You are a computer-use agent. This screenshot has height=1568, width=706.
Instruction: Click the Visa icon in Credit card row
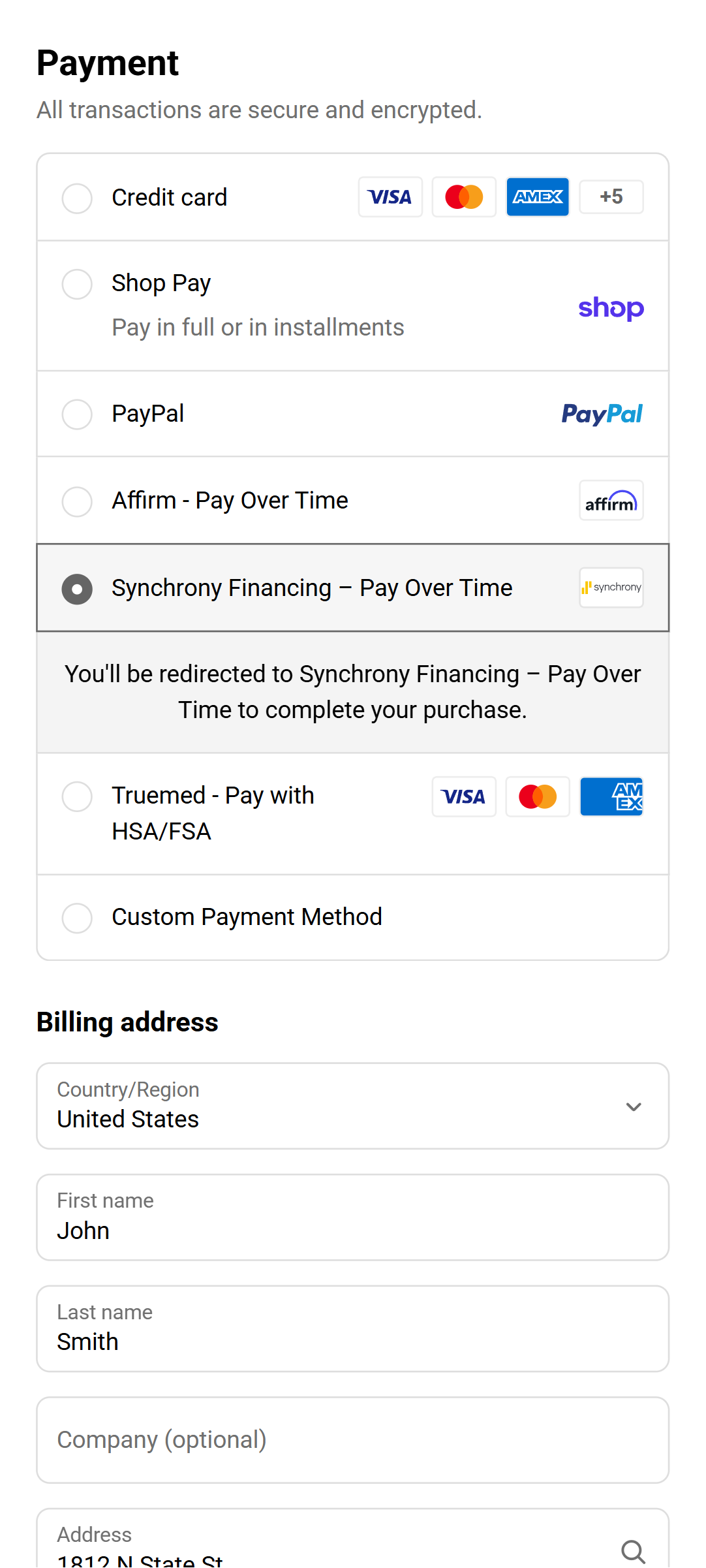390,197
